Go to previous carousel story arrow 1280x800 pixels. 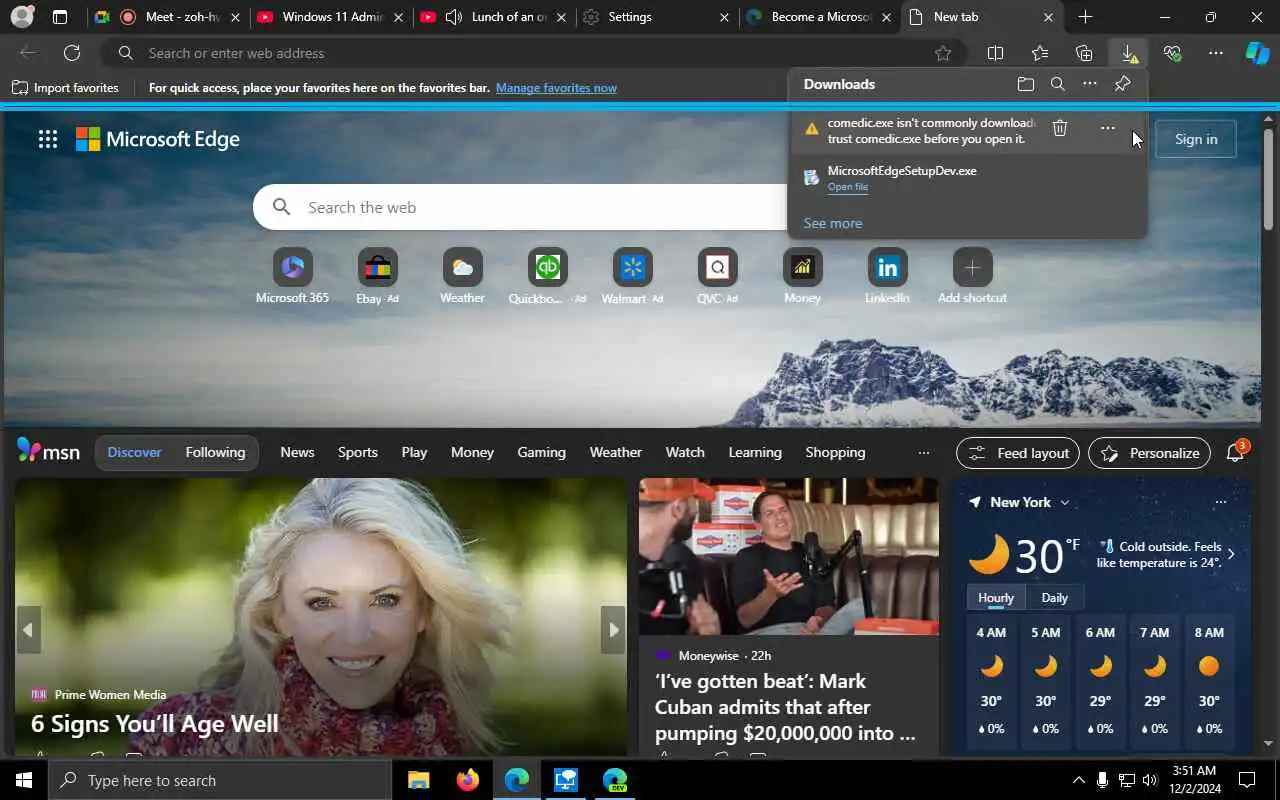28,630
